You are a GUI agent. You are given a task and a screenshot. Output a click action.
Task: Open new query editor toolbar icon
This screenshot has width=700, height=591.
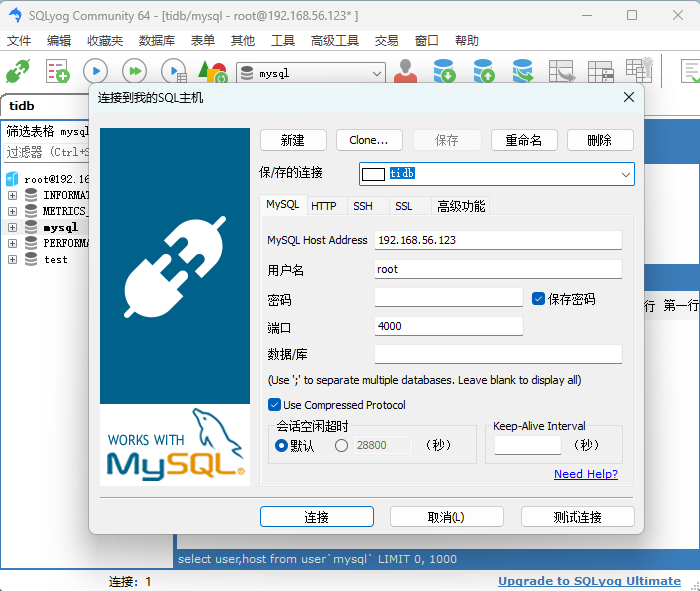(x=57, y=72)
